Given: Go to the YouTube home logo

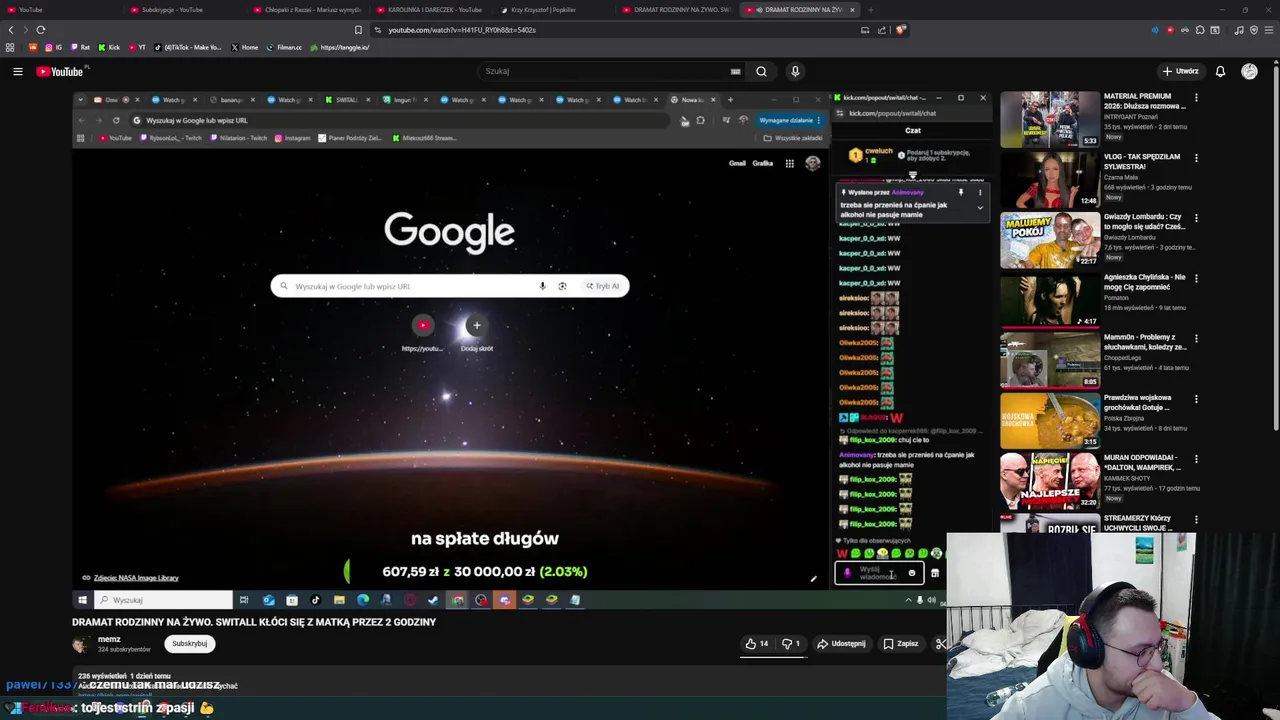Looking at the screenshot, I should click(60, 71).
